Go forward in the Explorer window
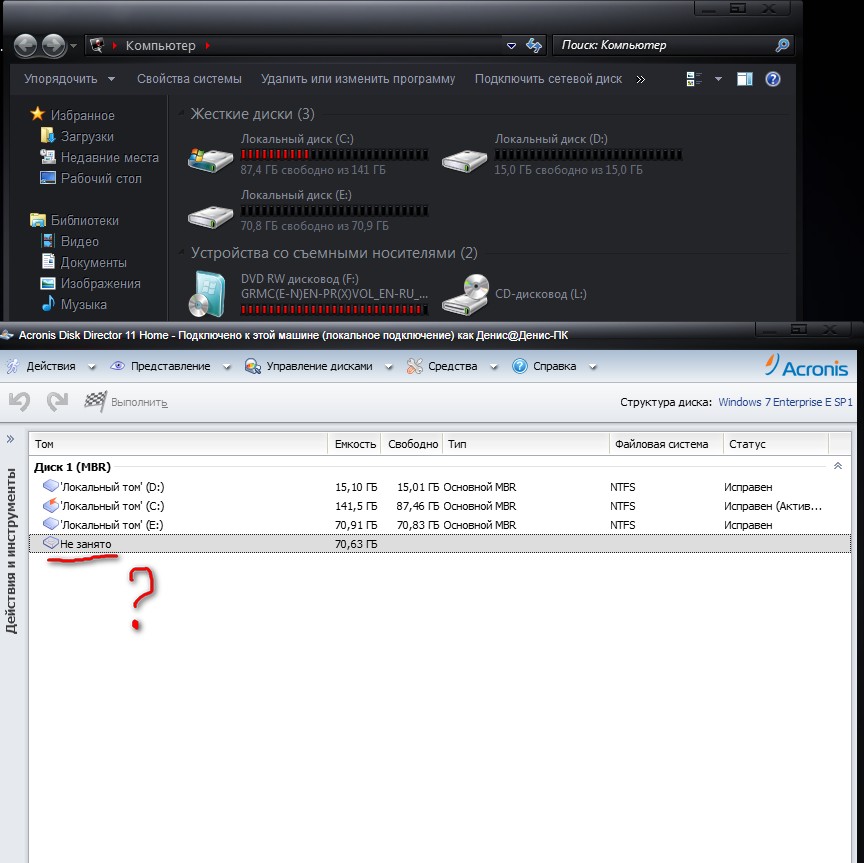Image resolution: width=864 pixels, height=863 pixels. [x=54, y=45]
